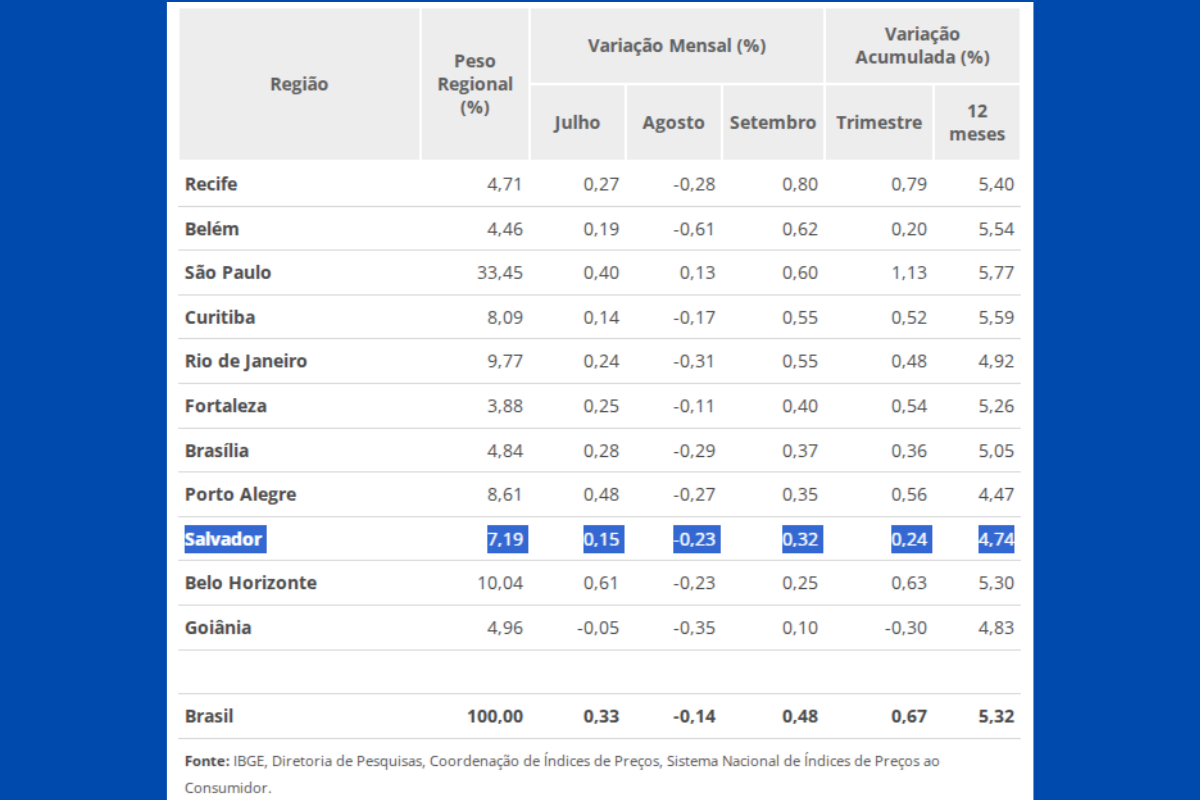This screenshot has width=1200, height=800.
Task: Click São Paulo's regional weight 33,45
Action: click(x=499, y=273)
